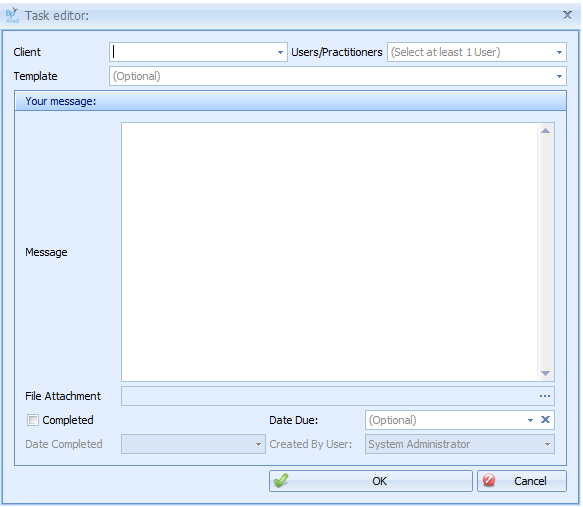Image resolution: width=583 pixels, height=507 pixels.
Task: Cancel the task editor
Action: pos(522,481)
